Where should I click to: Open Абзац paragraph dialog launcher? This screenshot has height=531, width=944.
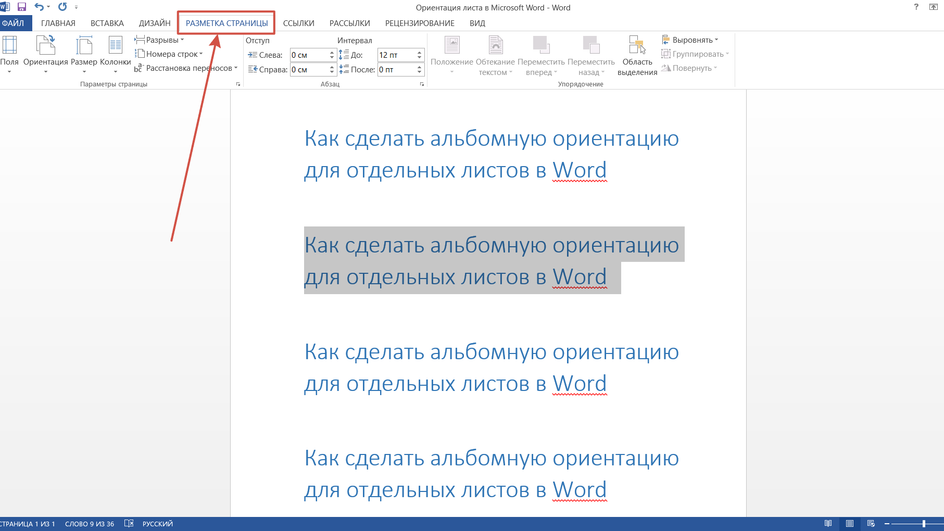click(421, 84)
